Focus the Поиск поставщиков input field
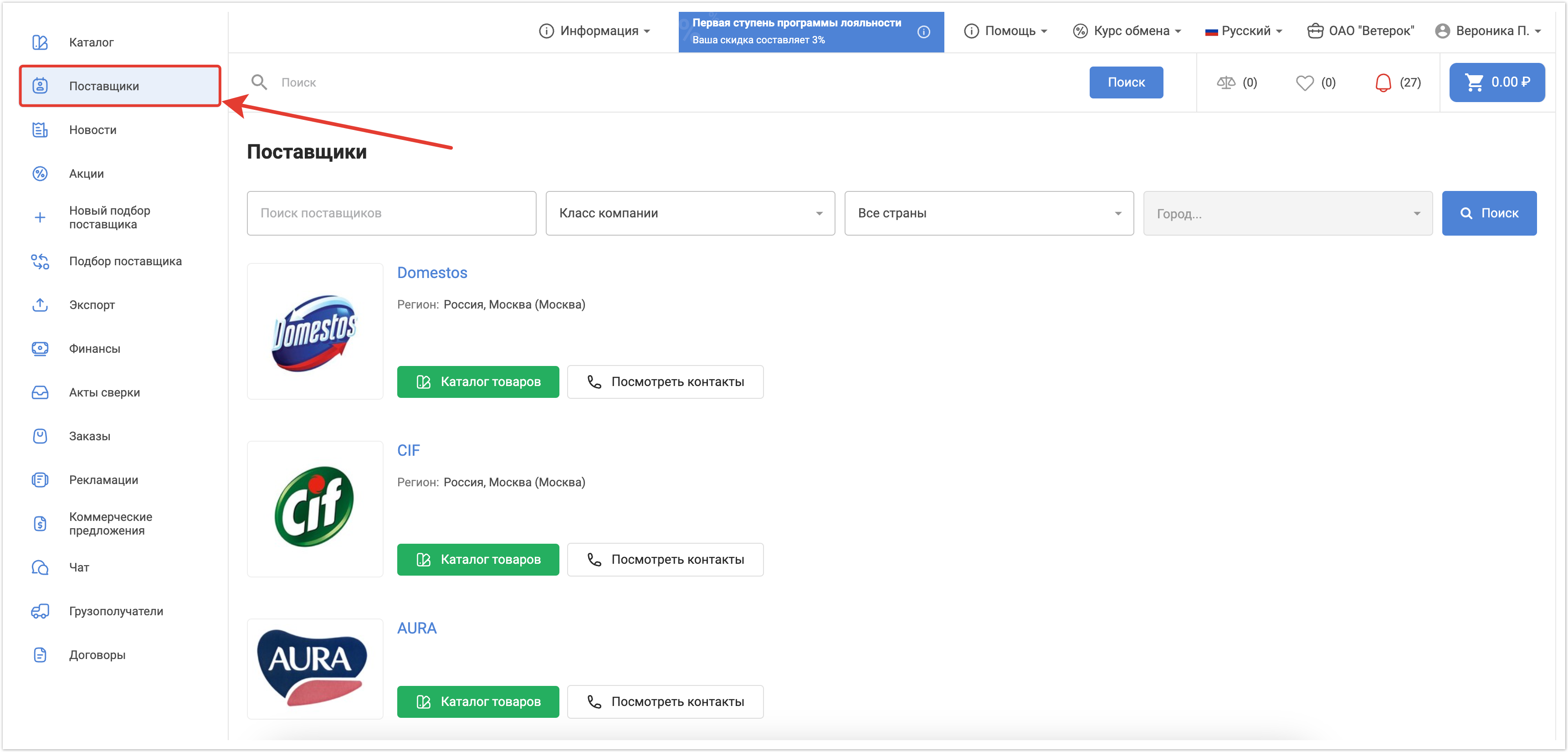Viewport: 1568px width, 752px height. pos(391,213)
